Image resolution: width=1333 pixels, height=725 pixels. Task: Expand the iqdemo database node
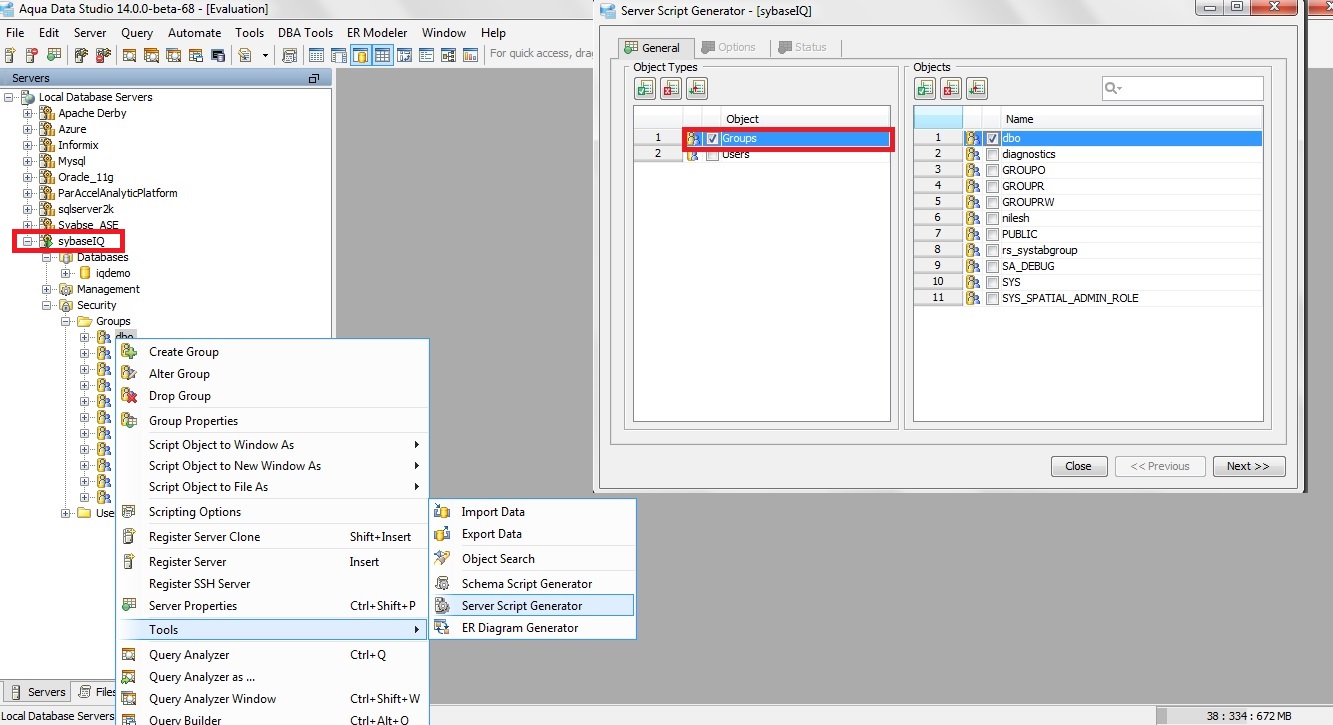point(66,273)
